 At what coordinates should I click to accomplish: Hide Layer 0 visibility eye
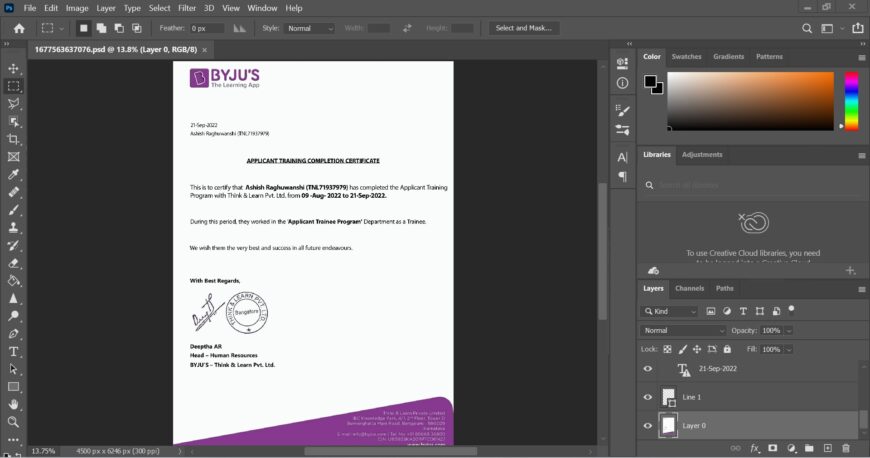(x=648, y=426)
